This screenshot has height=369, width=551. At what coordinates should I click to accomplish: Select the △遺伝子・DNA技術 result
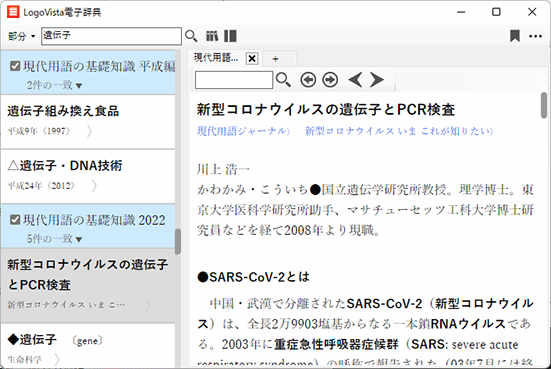88,176
